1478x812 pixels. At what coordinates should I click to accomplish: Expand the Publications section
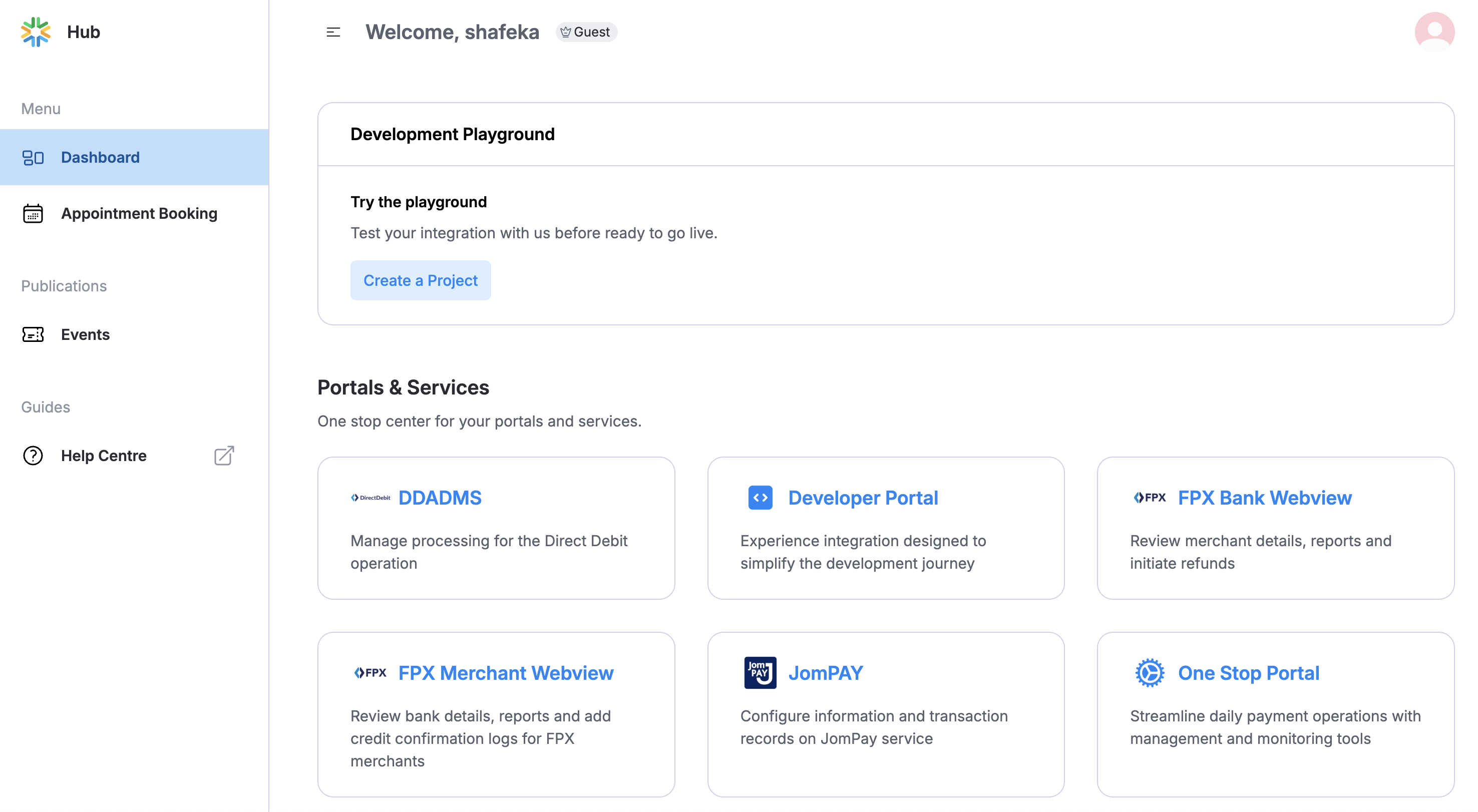pyautogui.click(x=64, y=286)
